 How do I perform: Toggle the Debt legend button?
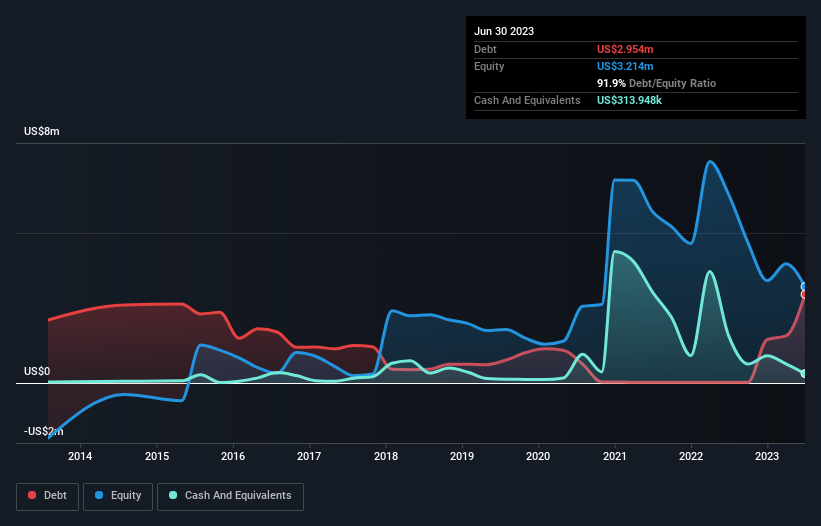[x=47, y=496]
